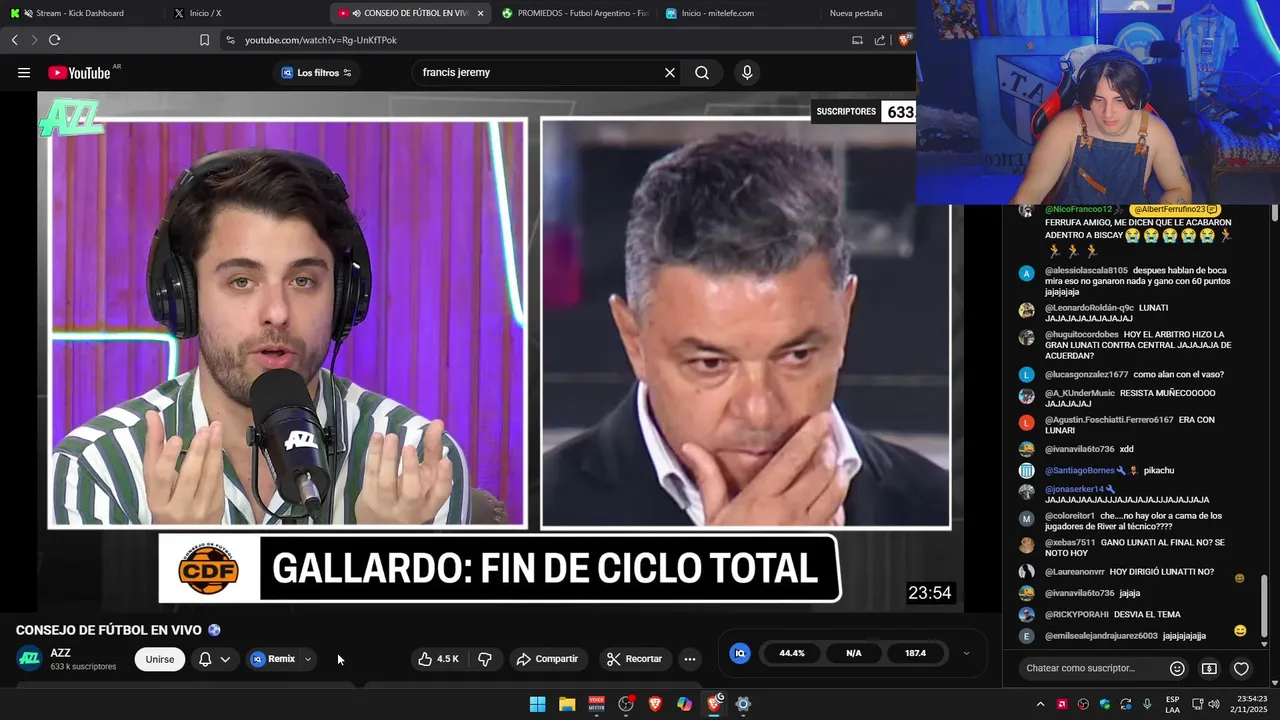Viewport: 1280px width, 720px height.
Task: Open the Copilot taskbar icon
Action: [684, 704]
